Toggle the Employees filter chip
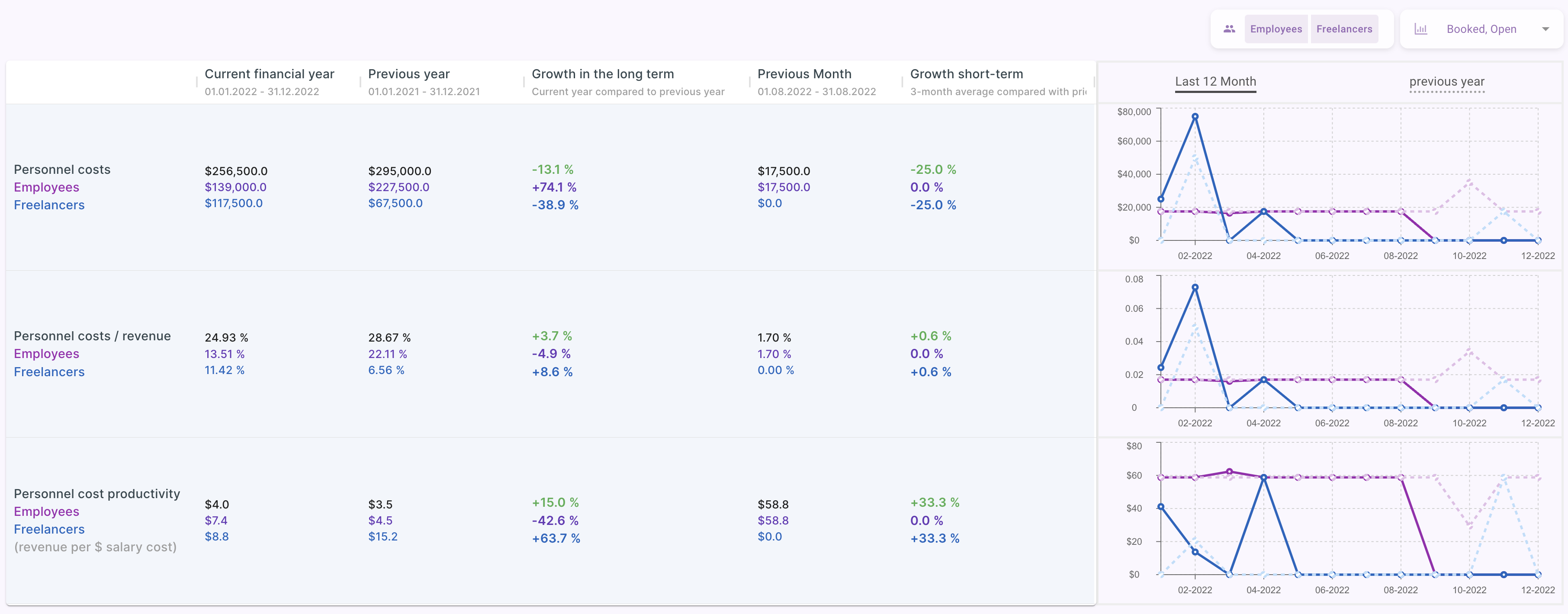Screen dimensions: 1568x614 (1276, 29)
